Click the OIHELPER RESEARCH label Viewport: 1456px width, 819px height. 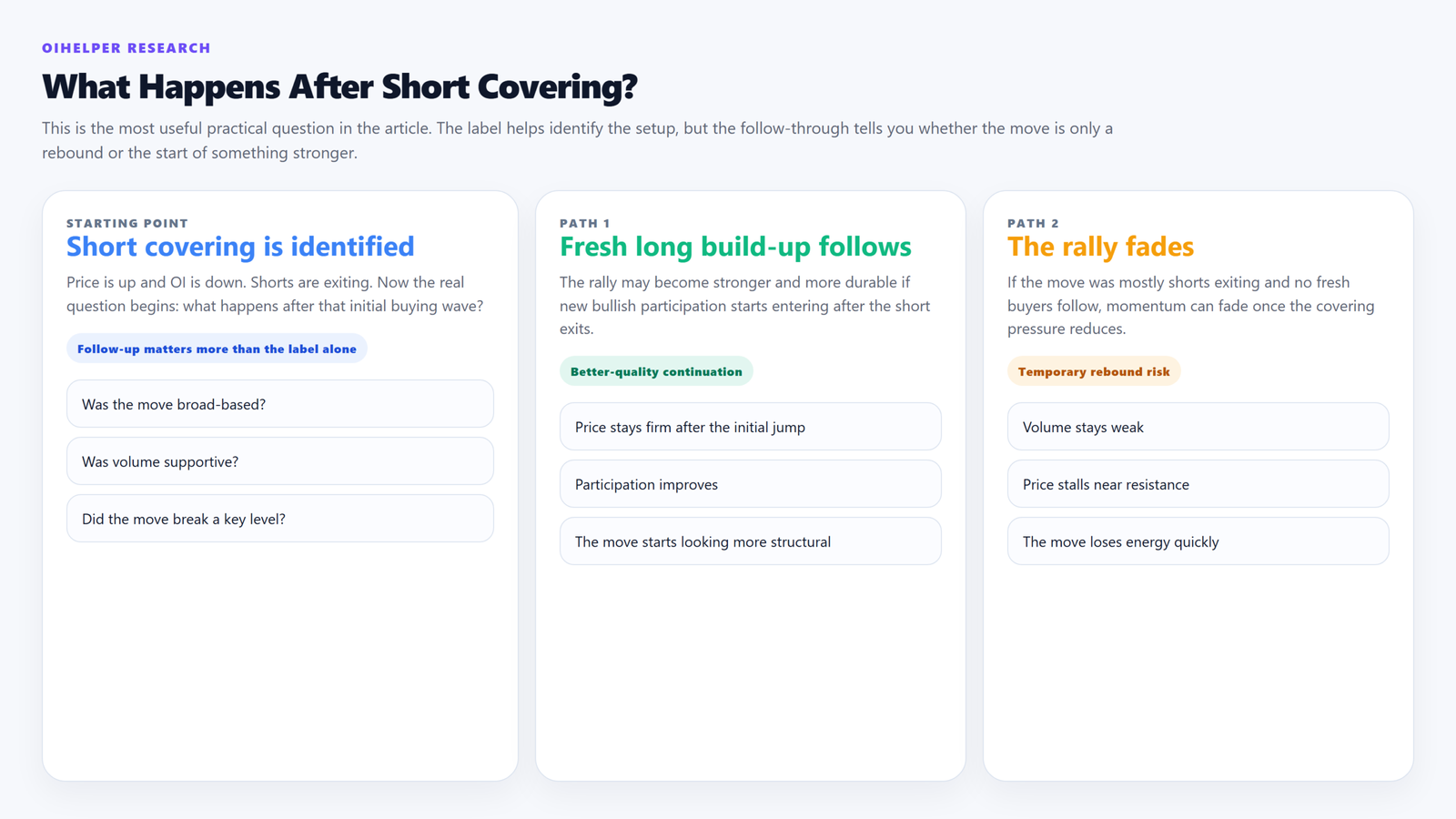click(126, 48)
